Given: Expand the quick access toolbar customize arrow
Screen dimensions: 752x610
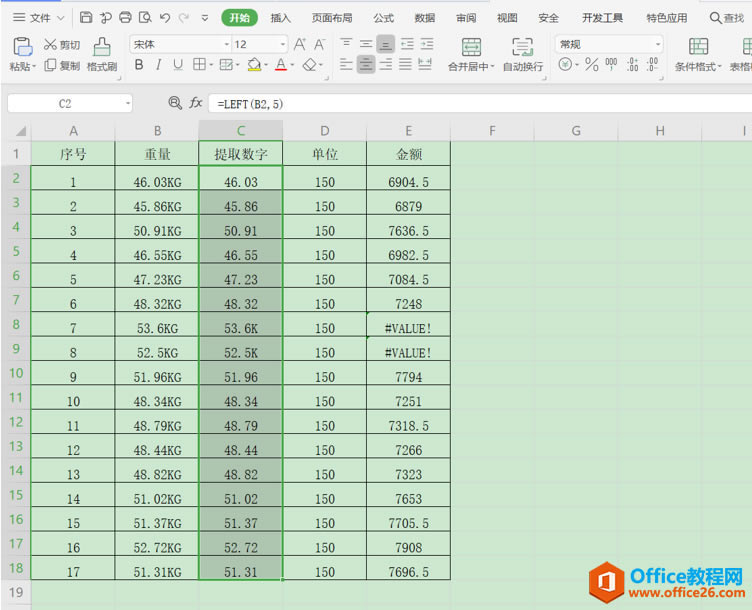Looking at the screenshot, I should click(205, 18).
